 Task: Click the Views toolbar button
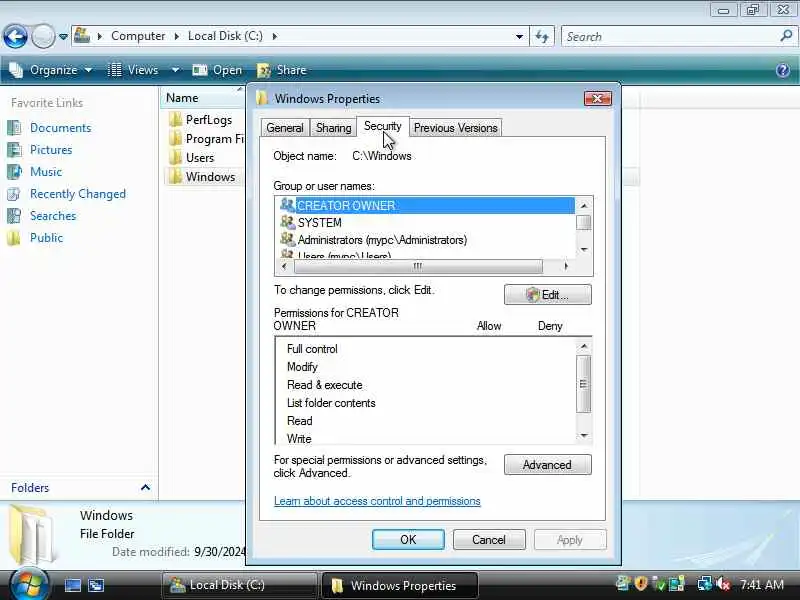[134, 70]
